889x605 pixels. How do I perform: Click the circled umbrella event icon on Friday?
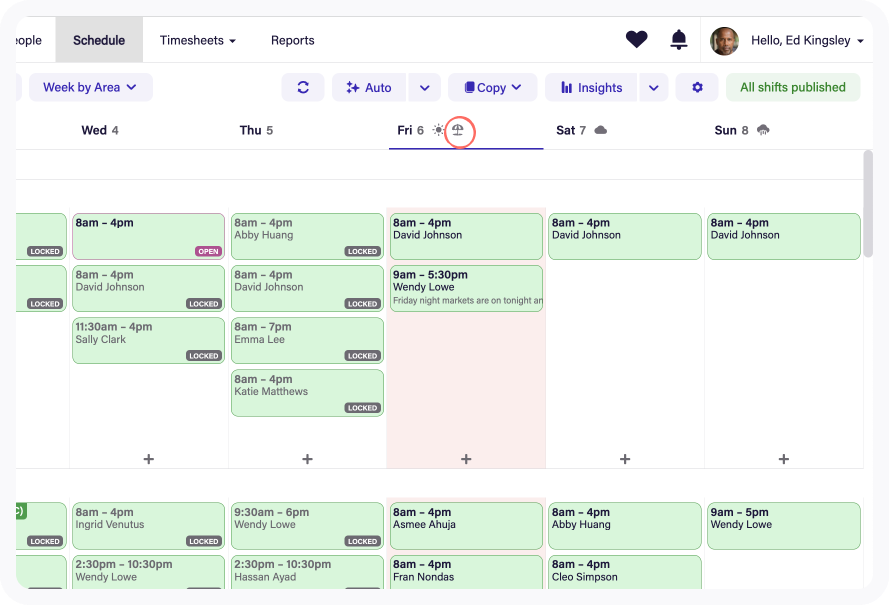click(458, 131)
